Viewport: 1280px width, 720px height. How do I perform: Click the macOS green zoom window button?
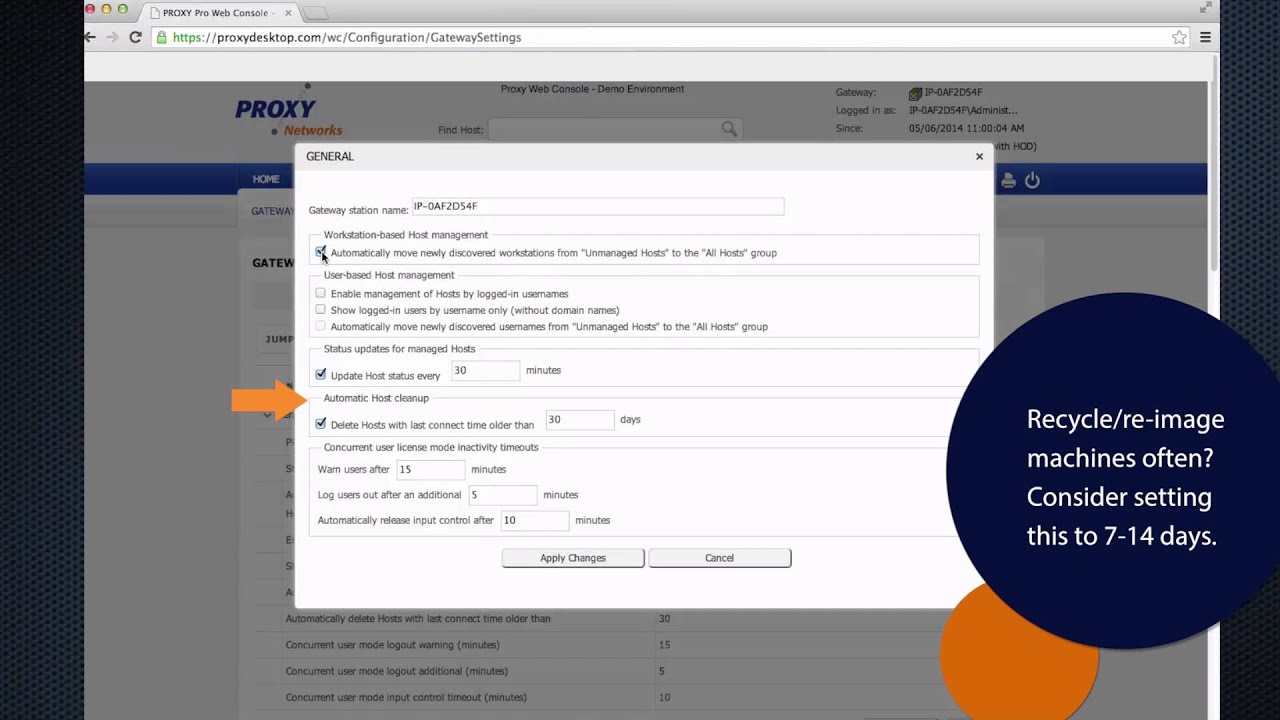coord(123,9)
